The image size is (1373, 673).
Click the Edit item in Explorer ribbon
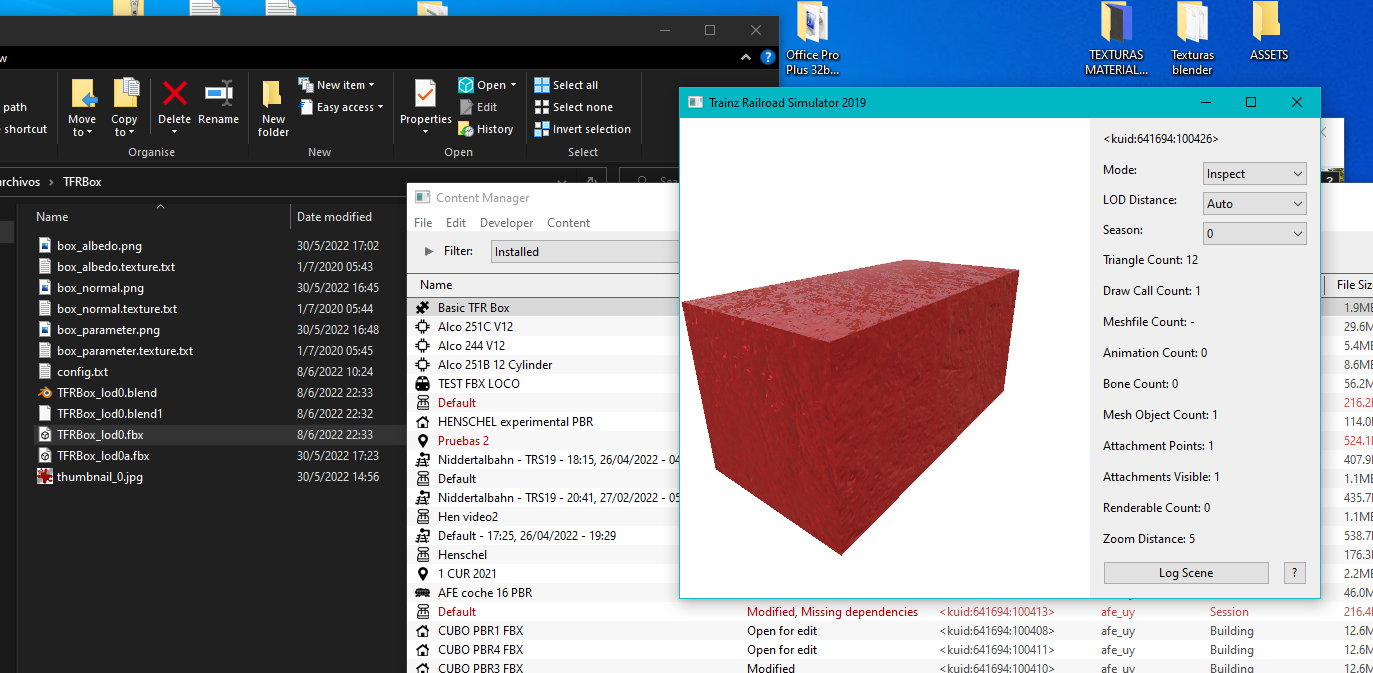coord(478,107)
